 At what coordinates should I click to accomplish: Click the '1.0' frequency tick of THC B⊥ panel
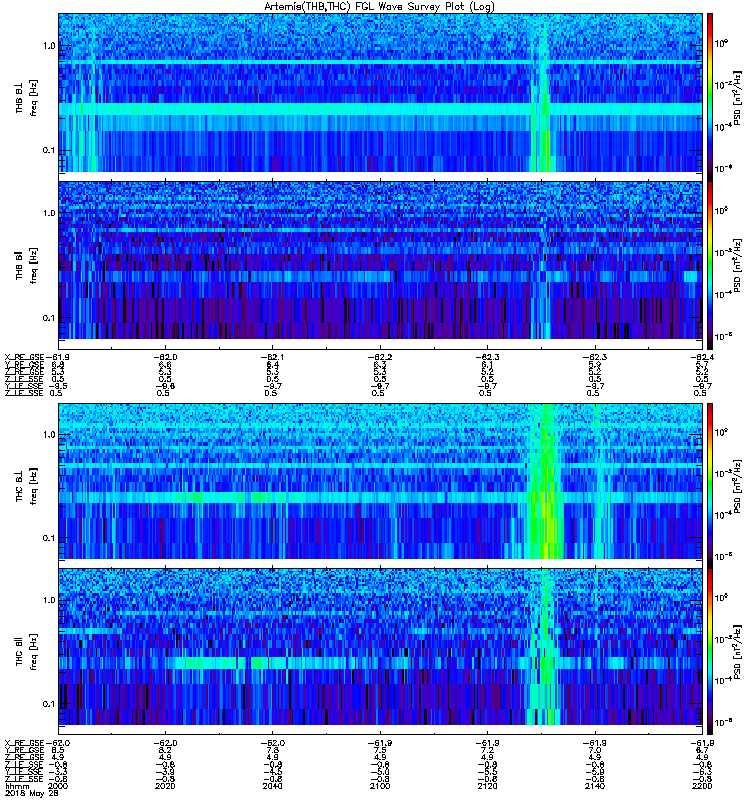pyautogui.click(x=49, y=435)
